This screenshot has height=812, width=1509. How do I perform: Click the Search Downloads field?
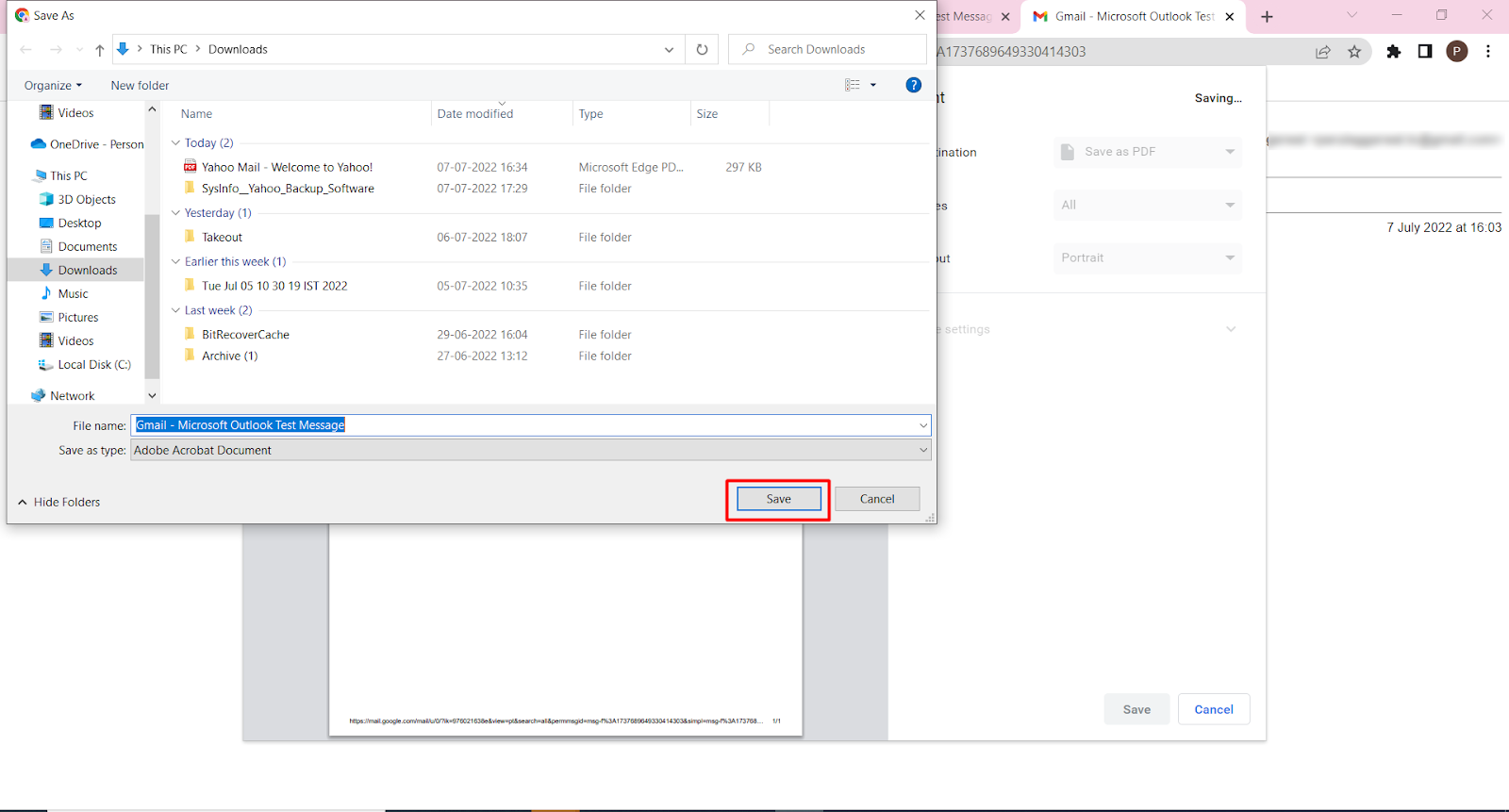point(827,49)
